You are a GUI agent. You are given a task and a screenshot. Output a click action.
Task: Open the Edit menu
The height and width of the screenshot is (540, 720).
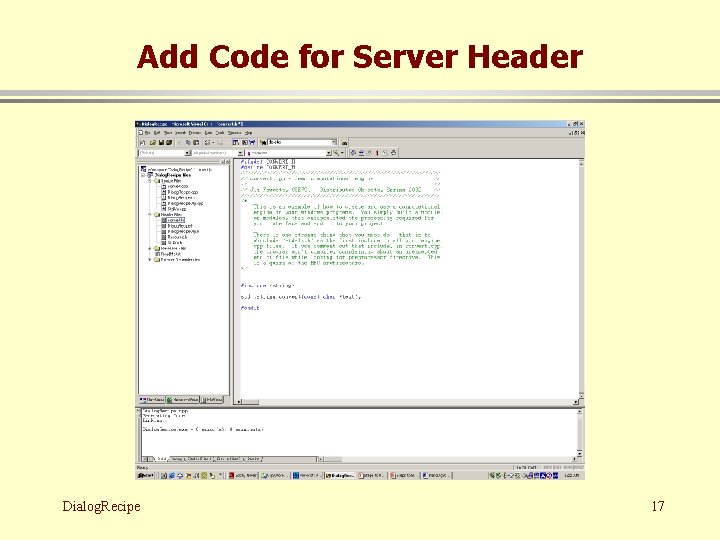point(157,133)
